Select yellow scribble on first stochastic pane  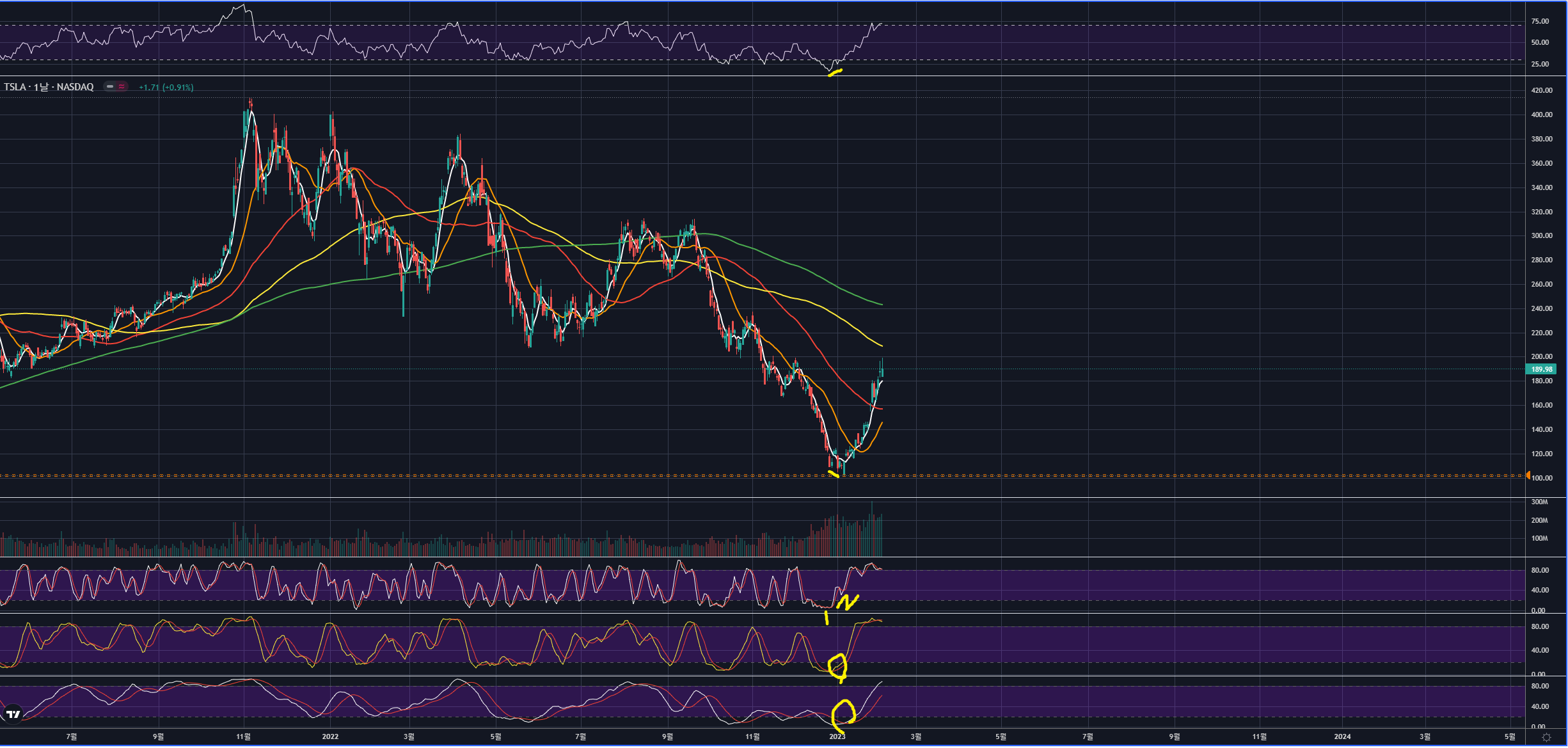tap(846, 603)
